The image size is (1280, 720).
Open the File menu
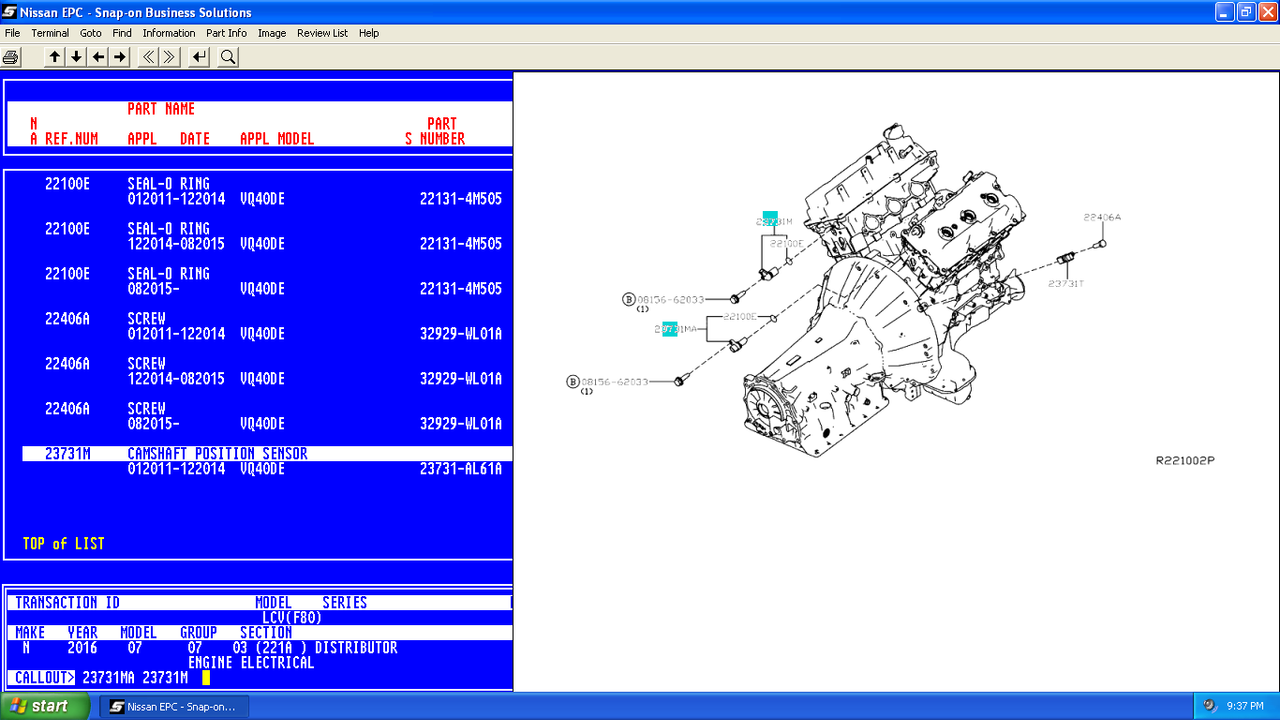coord(12,33)
